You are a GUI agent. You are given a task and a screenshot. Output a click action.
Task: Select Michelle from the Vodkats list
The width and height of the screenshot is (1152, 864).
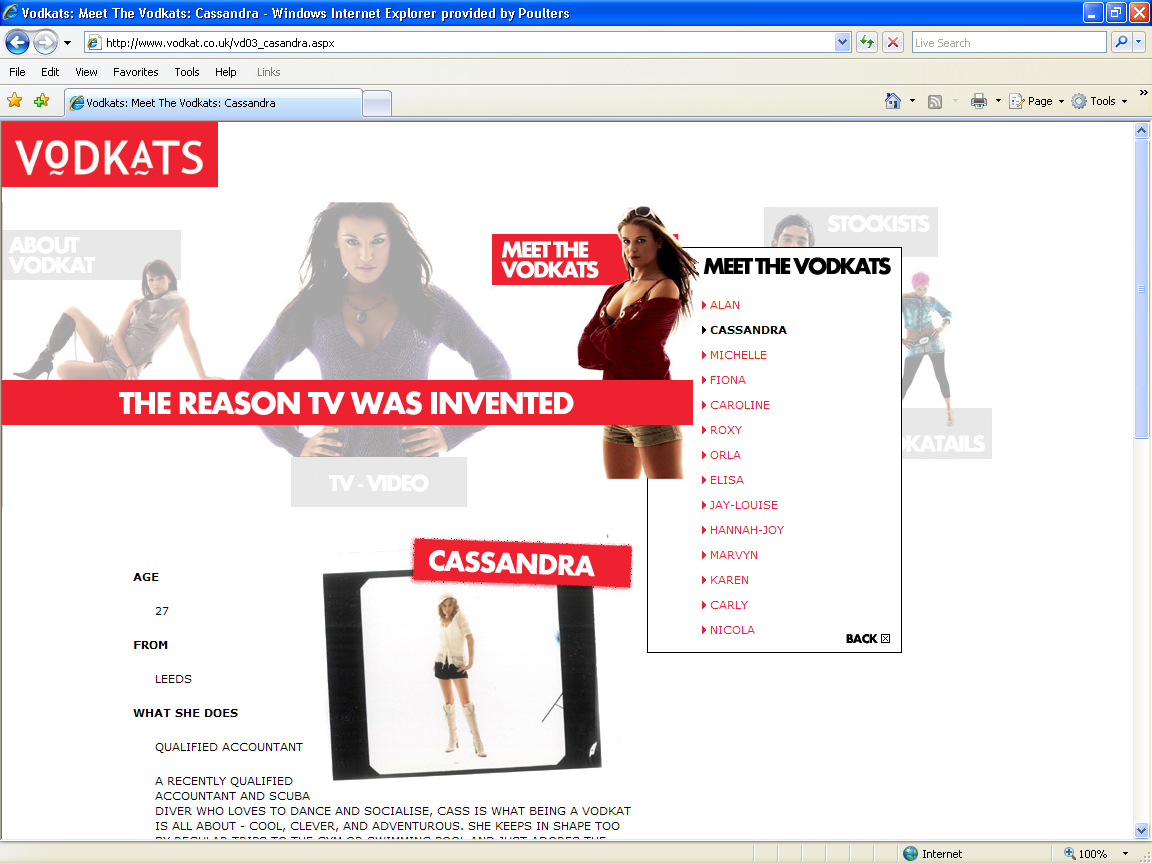tap(734, 355)
